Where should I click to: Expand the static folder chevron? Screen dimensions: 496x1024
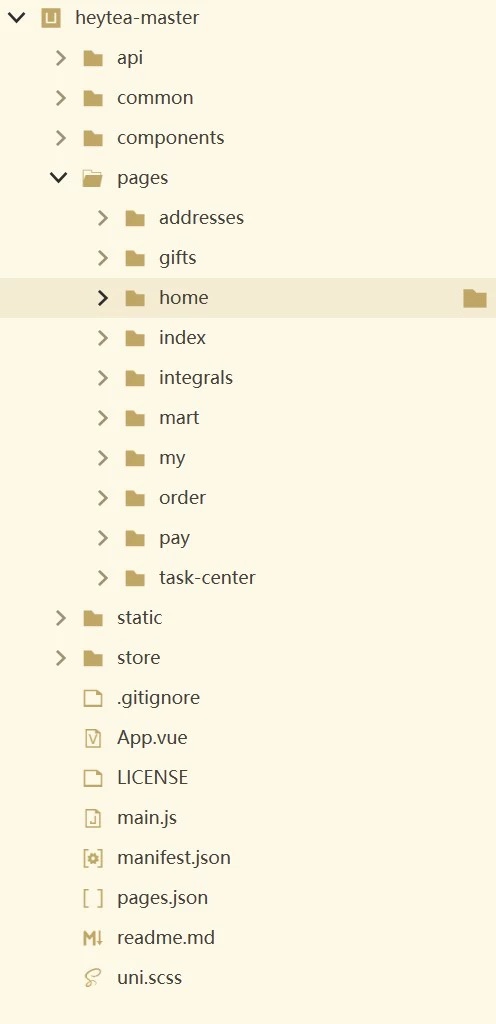(61, 618)
